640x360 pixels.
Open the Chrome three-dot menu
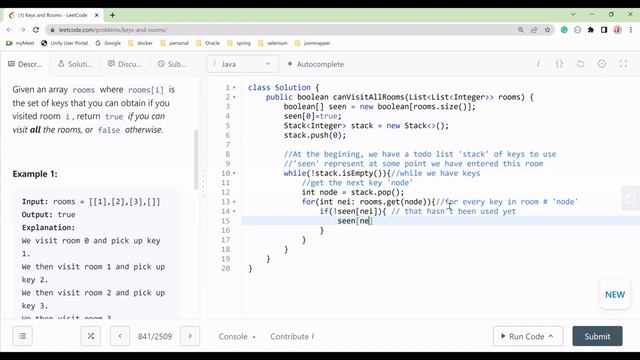[x=631, y=30]
